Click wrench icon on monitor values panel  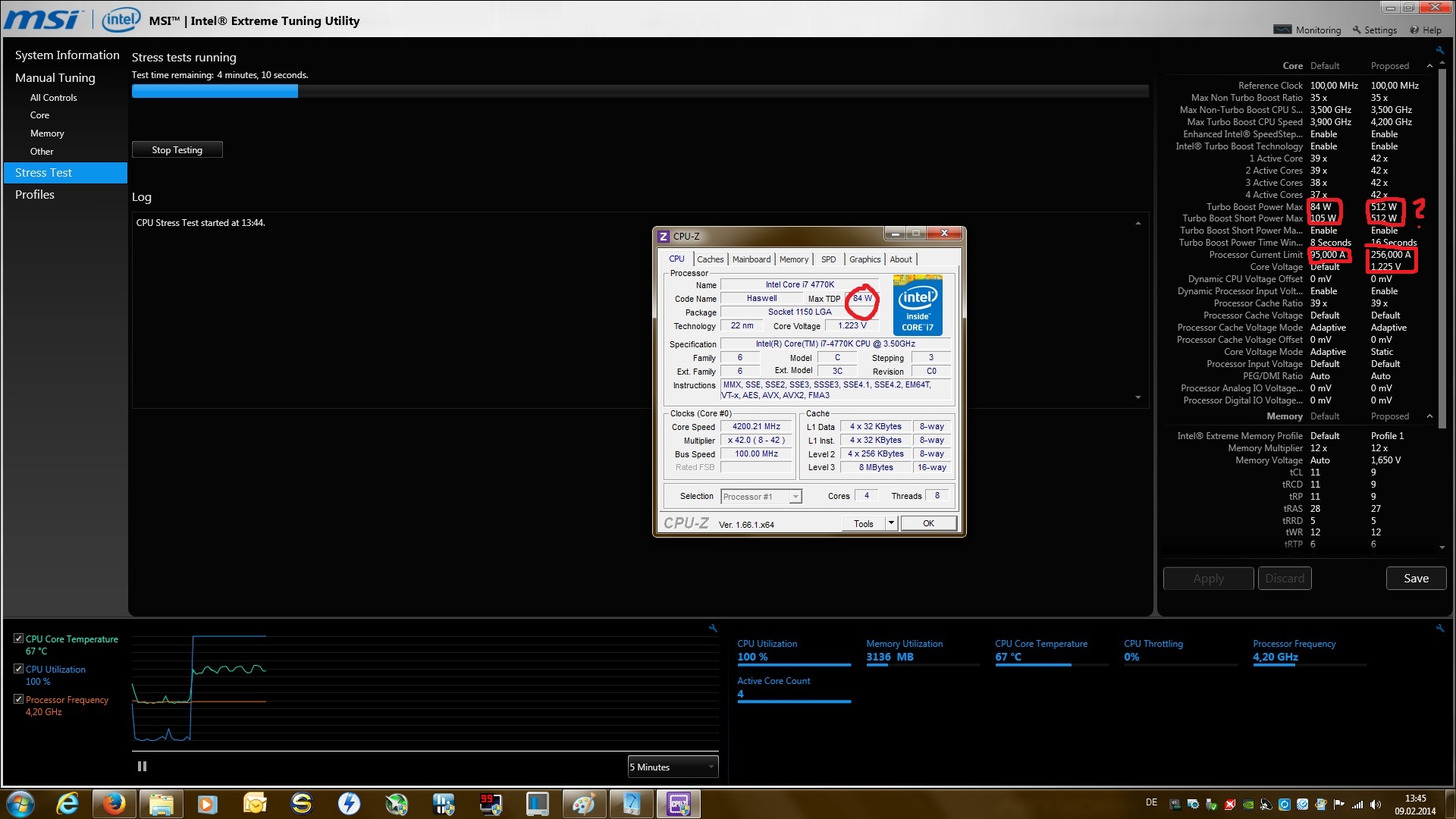pos(1439,628)
